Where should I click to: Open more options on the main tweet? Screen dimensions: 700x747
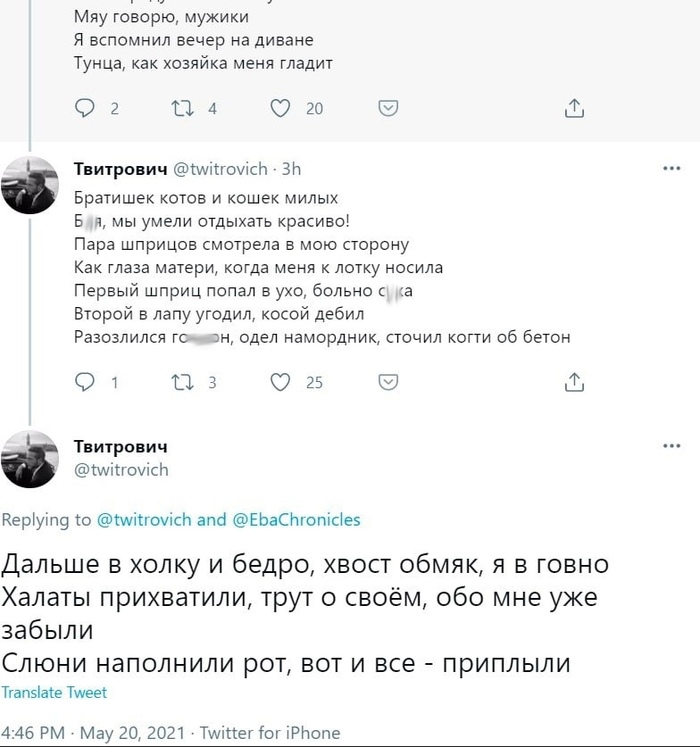672,447
